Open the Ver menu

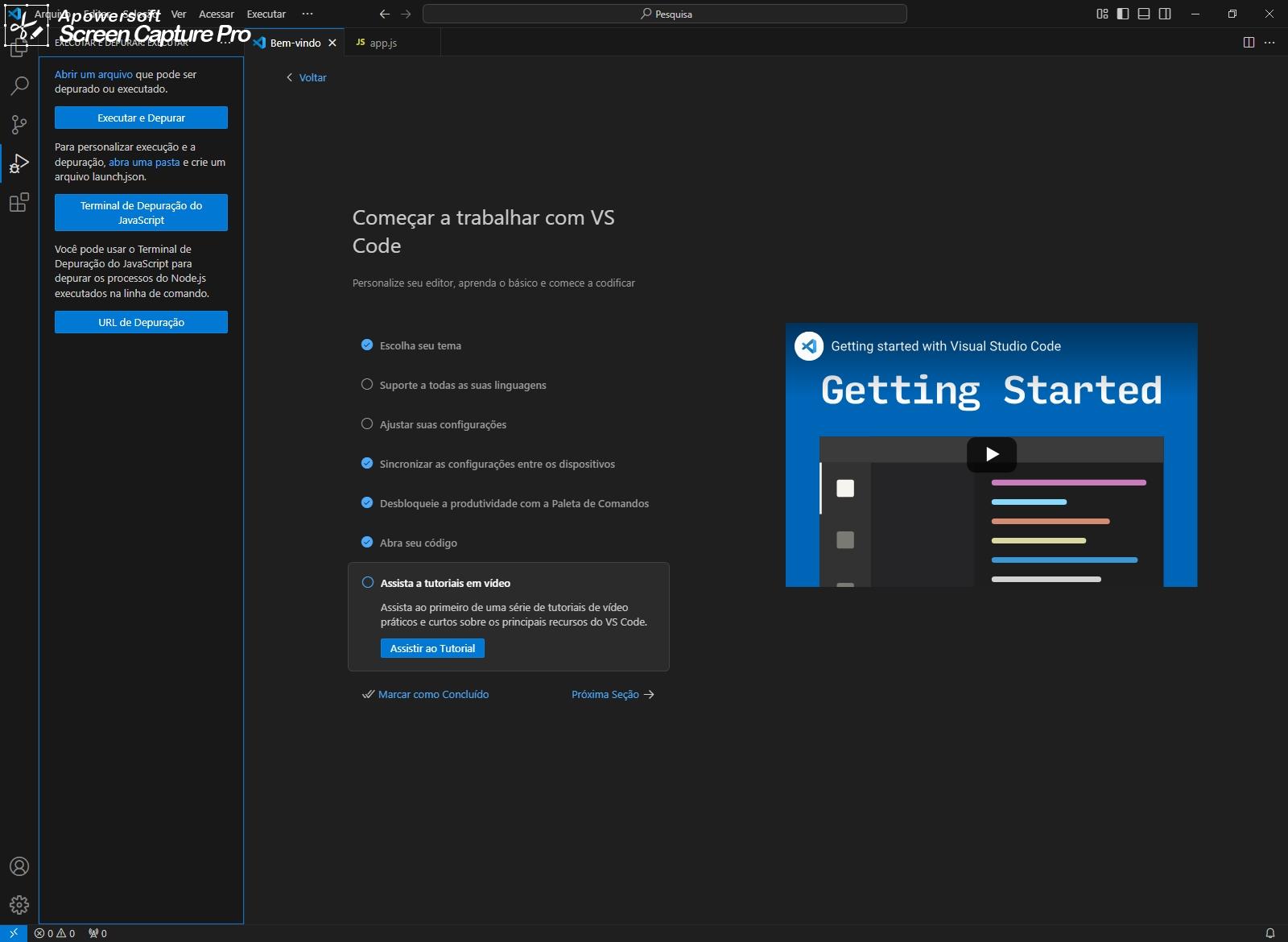(179, 14)
